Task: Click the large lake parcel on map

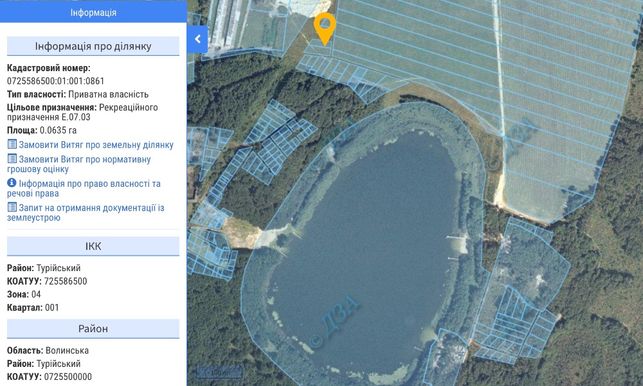Action: (365, 246)
